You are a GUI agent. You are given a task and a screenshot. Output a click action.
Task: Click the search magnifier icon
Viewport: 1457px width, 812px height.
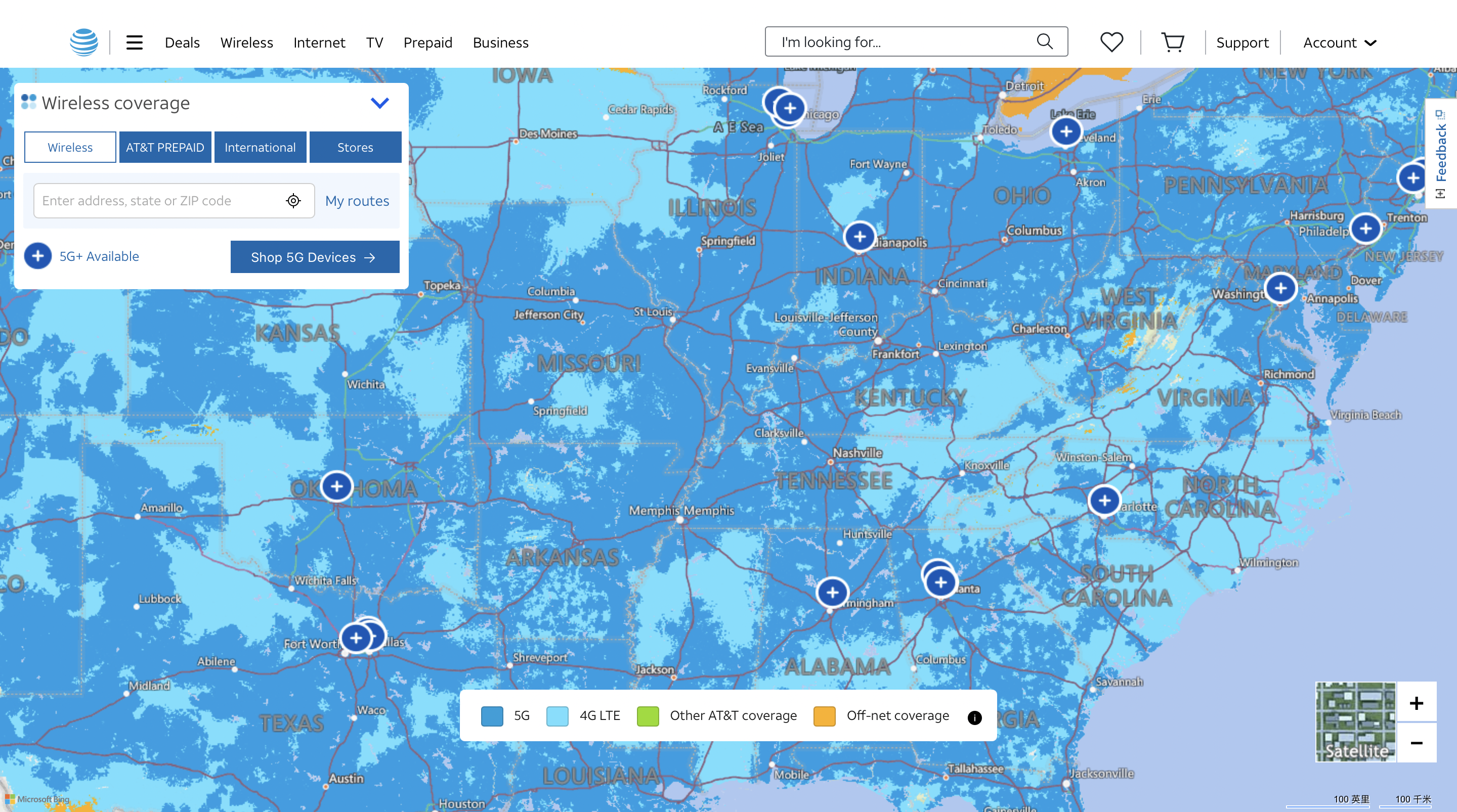pos(1044,41)
